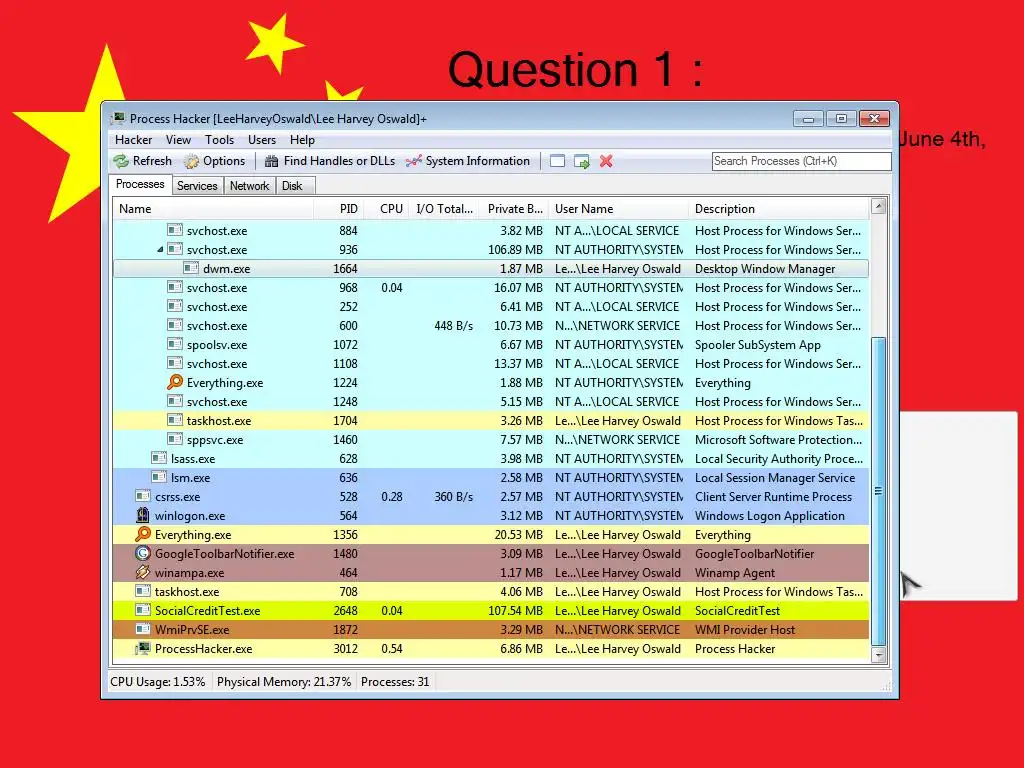Open the Users menu
This screenshot has height=768, width=1024.
click(262, 140)
